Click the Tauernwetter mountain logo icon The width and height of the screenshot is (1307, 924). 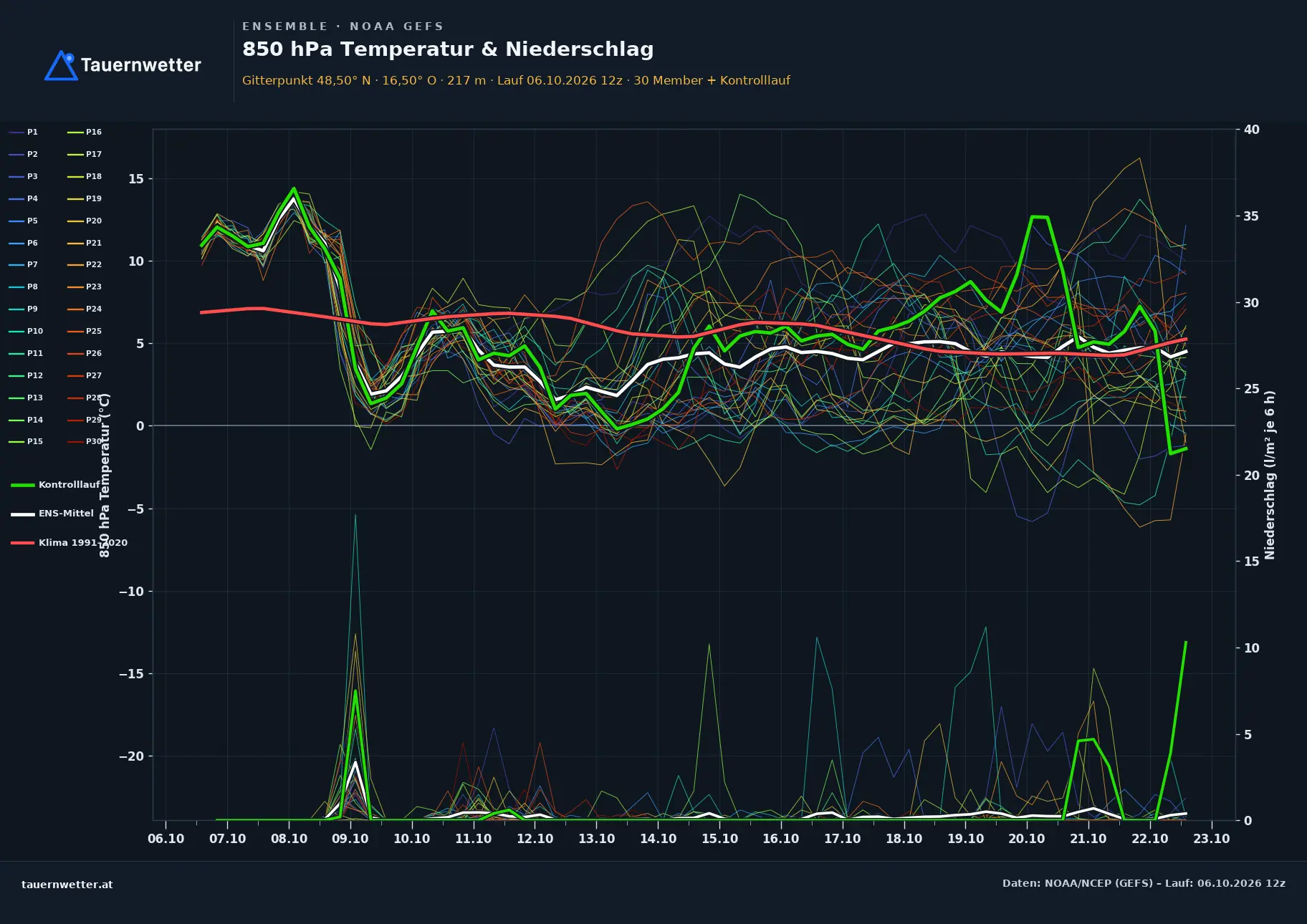tap(61, 65)
